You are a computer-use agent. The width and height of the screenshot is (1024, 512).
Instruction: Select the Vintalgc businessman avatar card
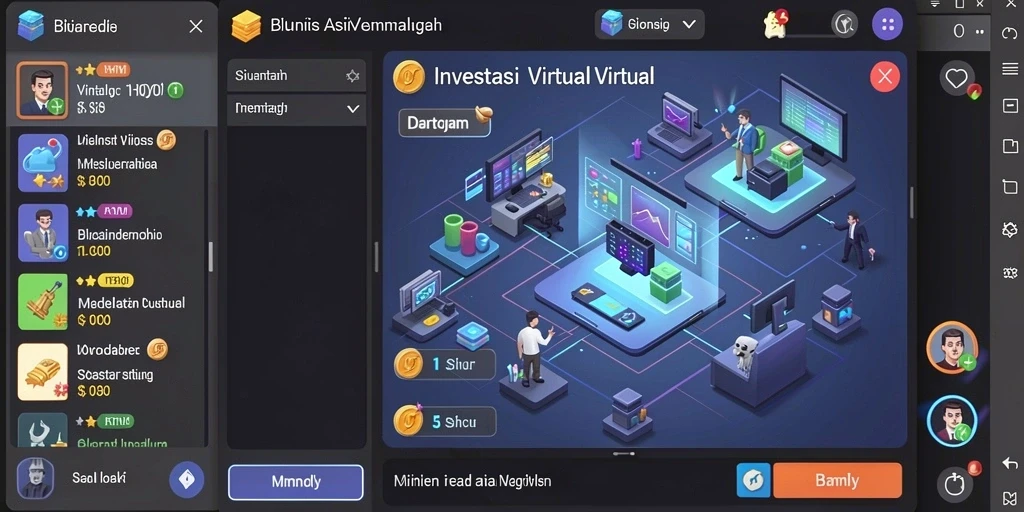pyautogui.click(x=42, y=90)
